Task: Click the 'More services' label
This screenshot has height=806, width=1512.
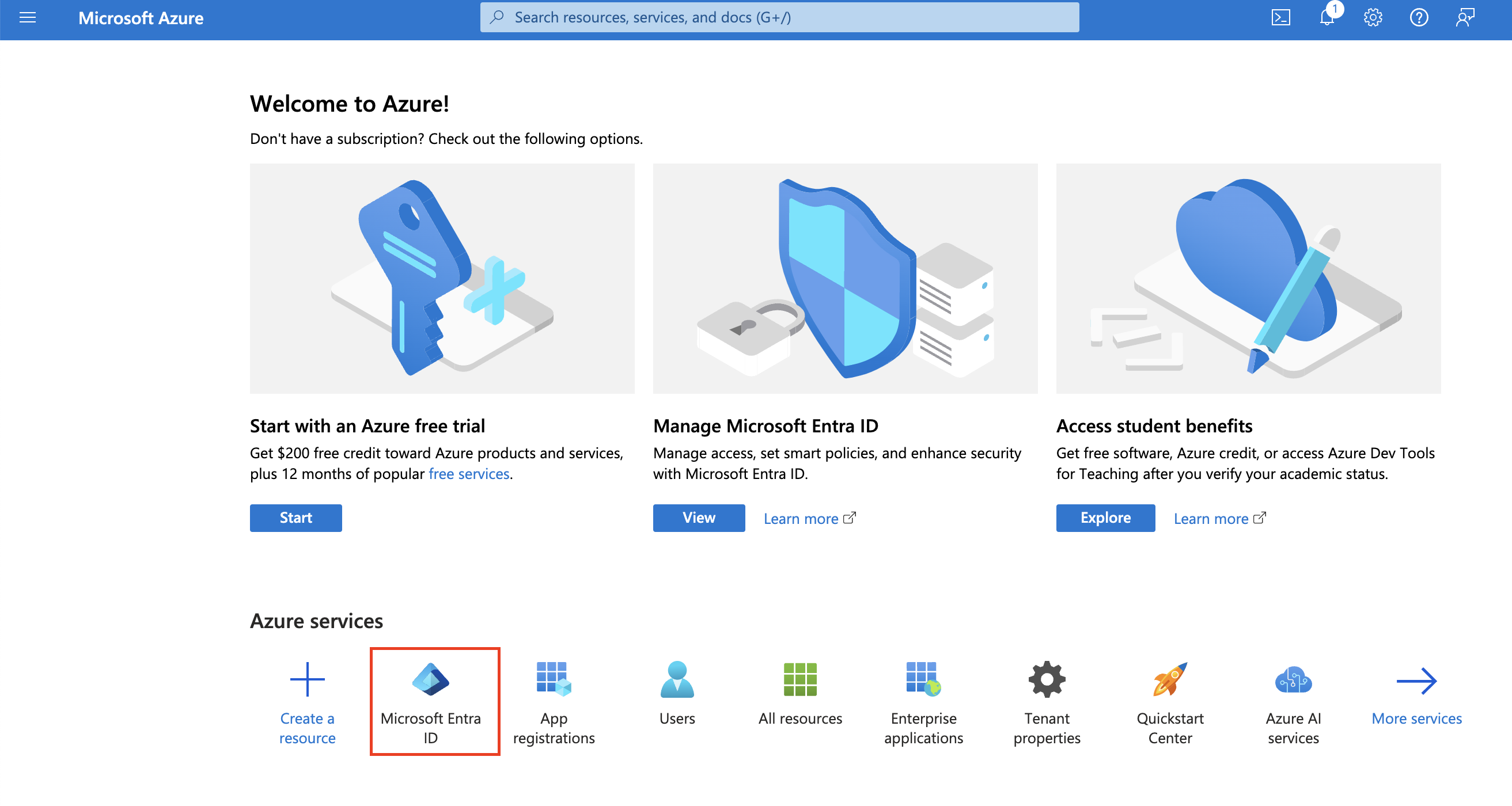Action: (1417, 718)
